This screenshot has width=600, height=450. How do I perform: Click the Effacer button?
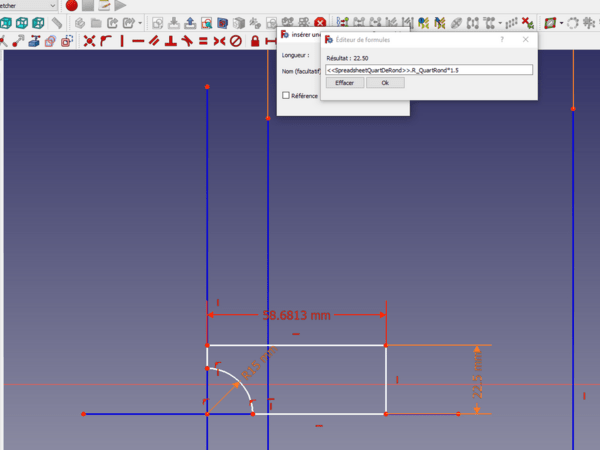tap(344, 83)
